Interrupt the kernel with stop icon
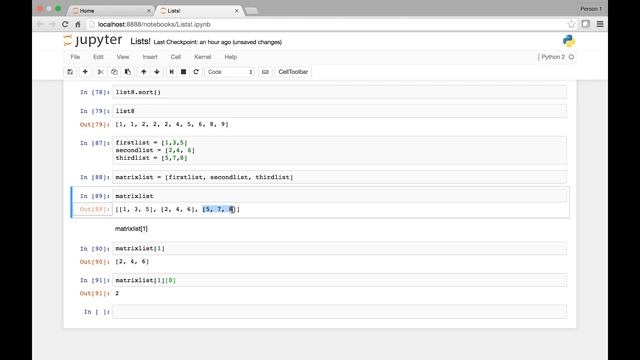This screenshot has width=640, height=360. pyautogui.click(x=184, y=72)
